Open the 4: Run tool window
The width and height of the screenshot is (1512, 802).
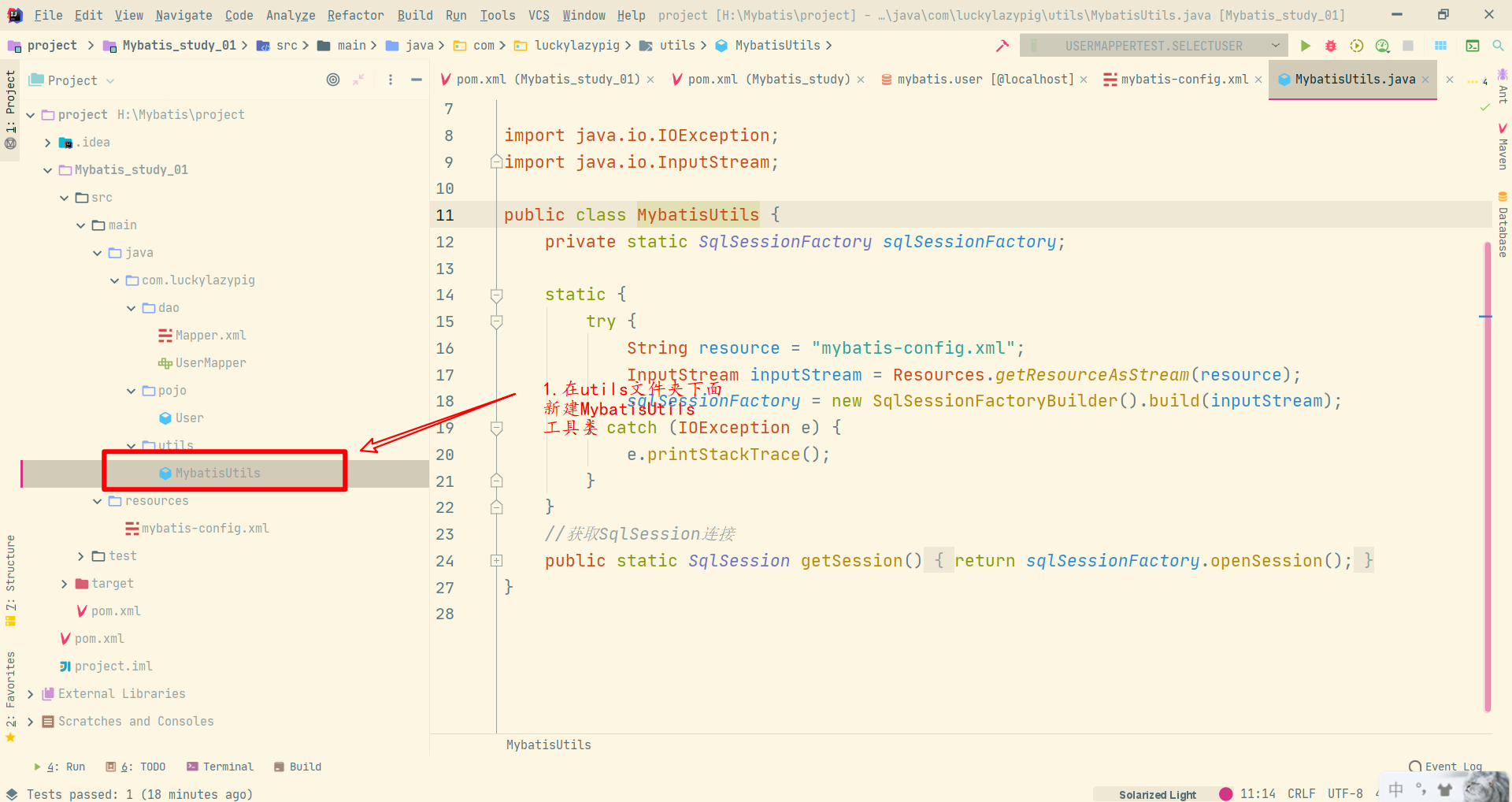click(59, 767)
